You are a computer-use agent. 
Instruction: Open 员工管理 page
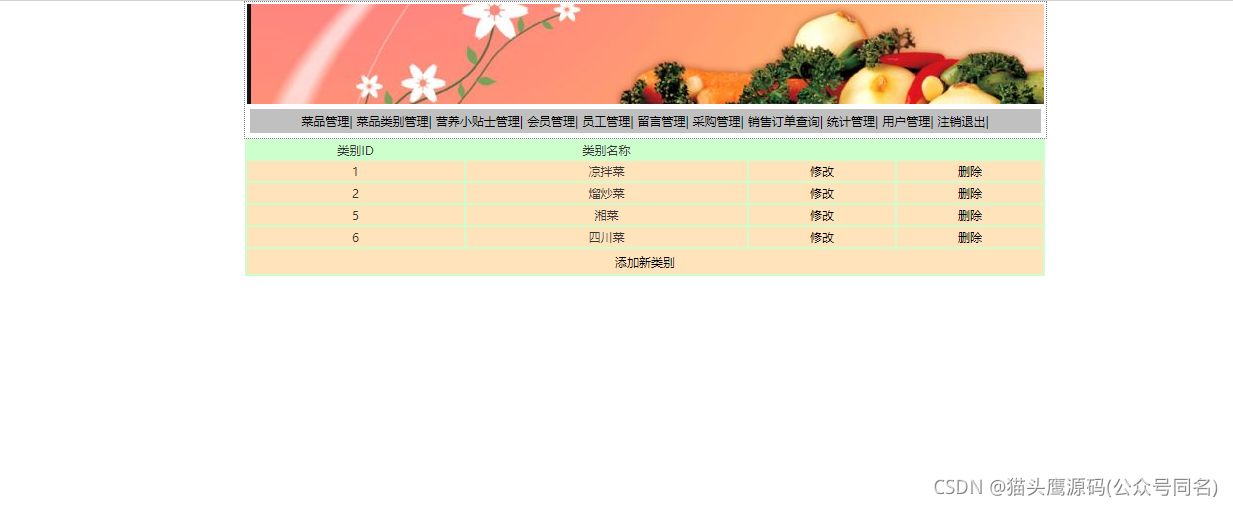tap(606, 122)
